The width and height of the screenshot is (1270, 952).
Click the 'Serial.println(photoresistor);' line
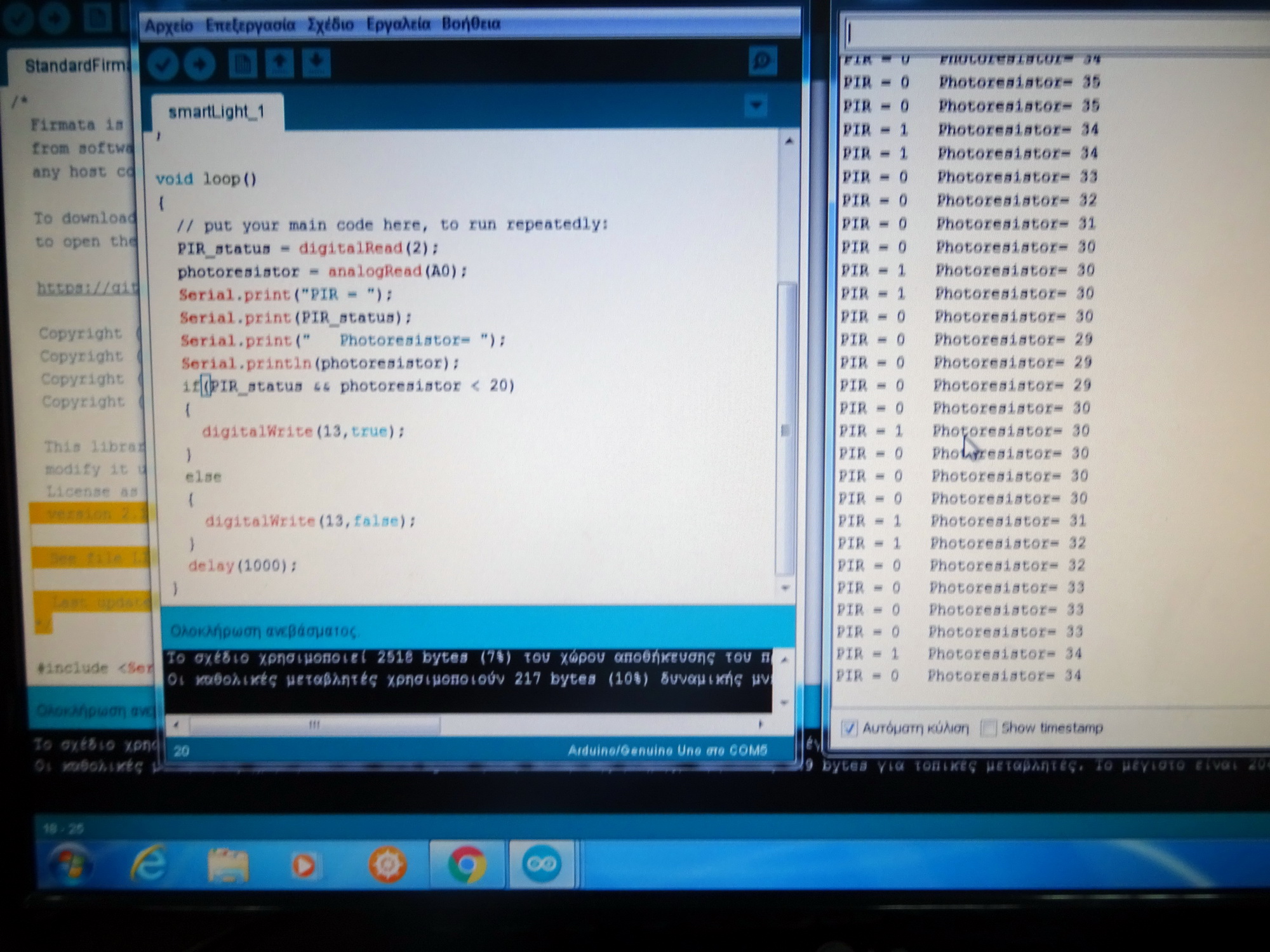coord(320,363)
